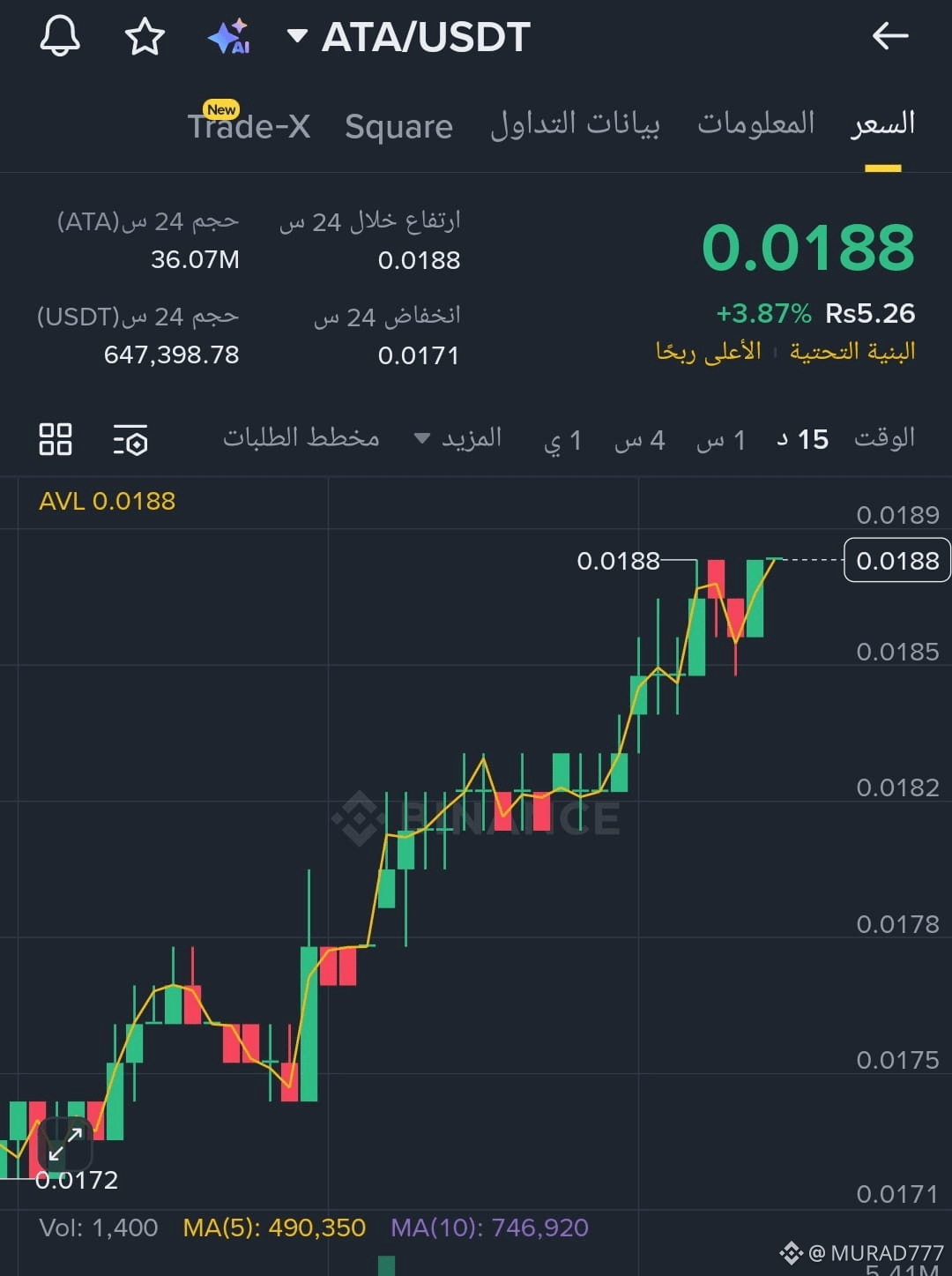Tap the 36.07M ATA volume value

pyautogui.click(x=195, y=260)
